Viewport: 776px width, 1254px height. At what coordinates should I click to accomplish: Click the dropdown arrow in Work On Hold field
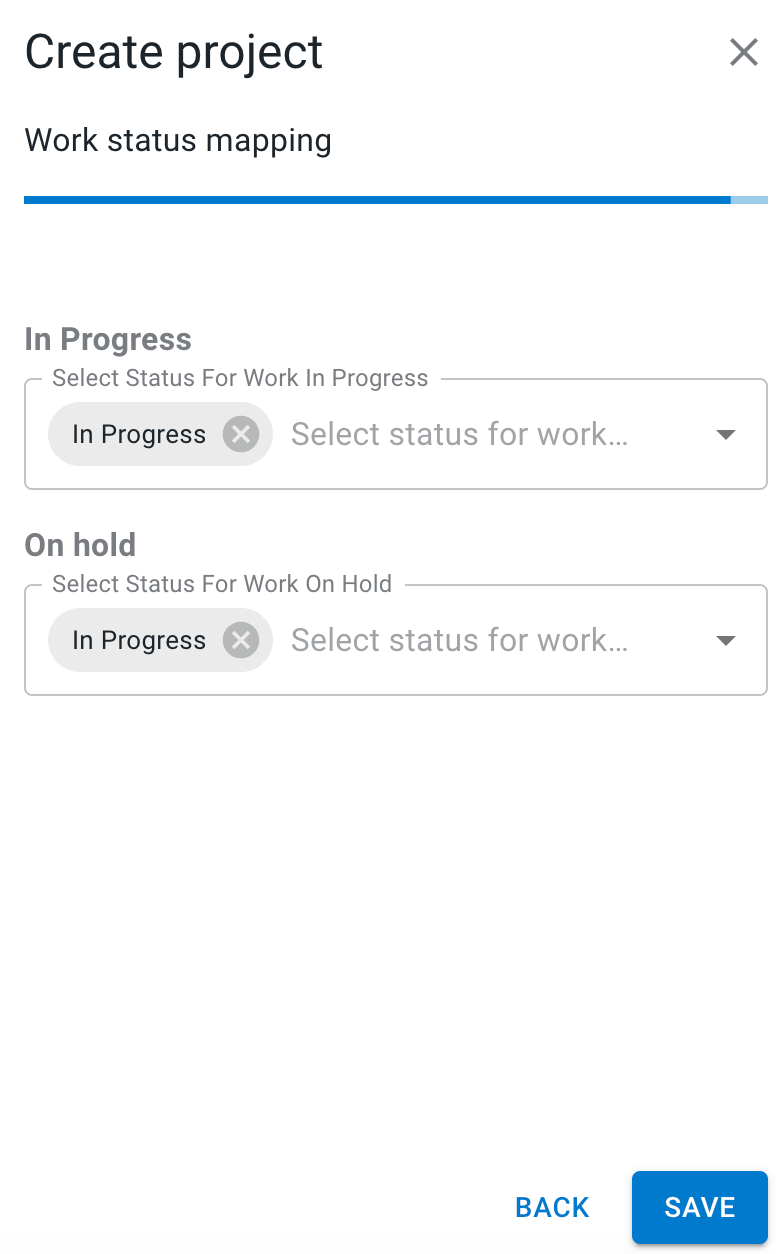coord(725,640)
